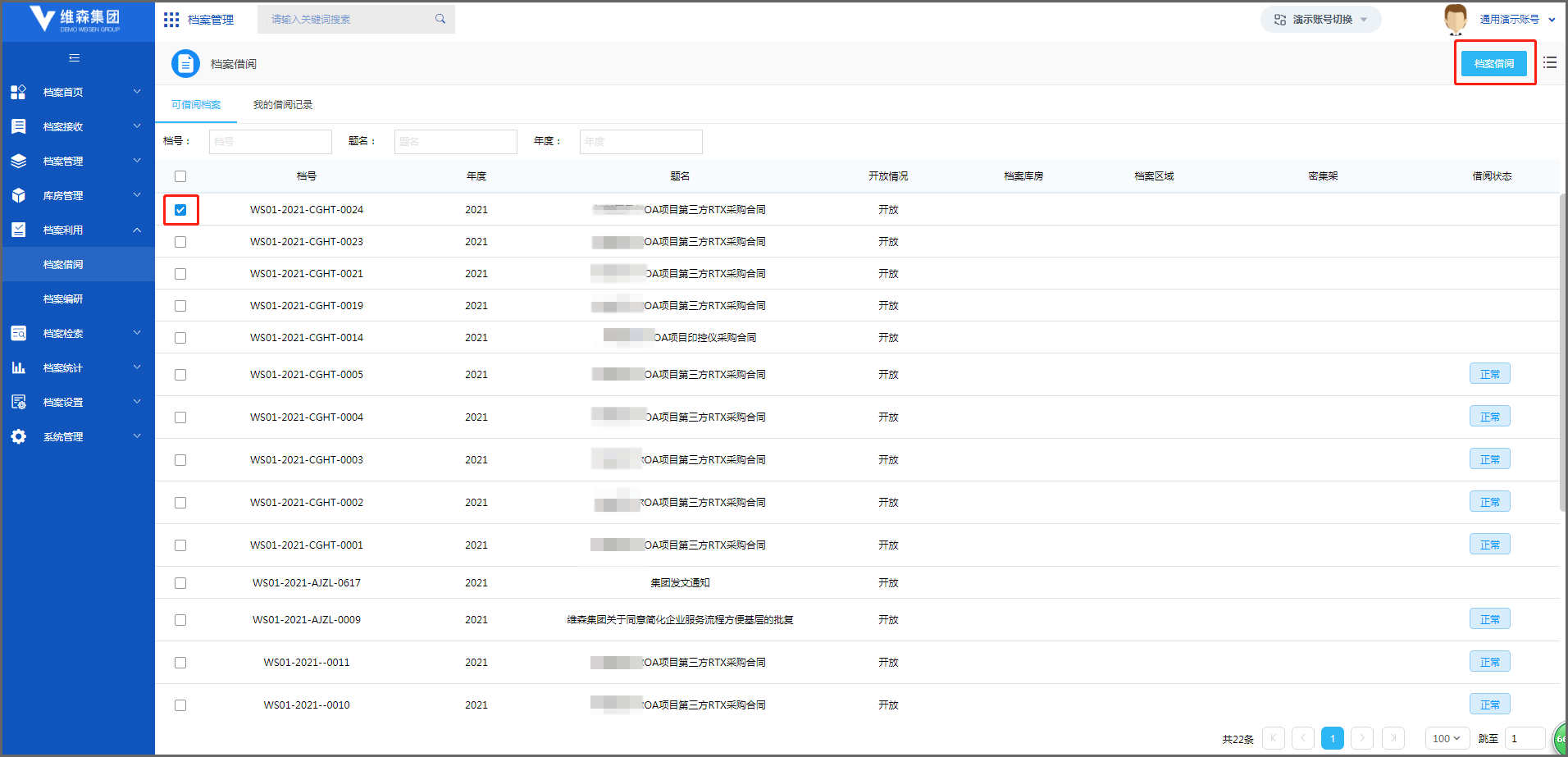The image size is (1568, 757).
Task: Uncheck the WS01-2021-CGHT-0024 row checkbox
Action: coord(180,210)
